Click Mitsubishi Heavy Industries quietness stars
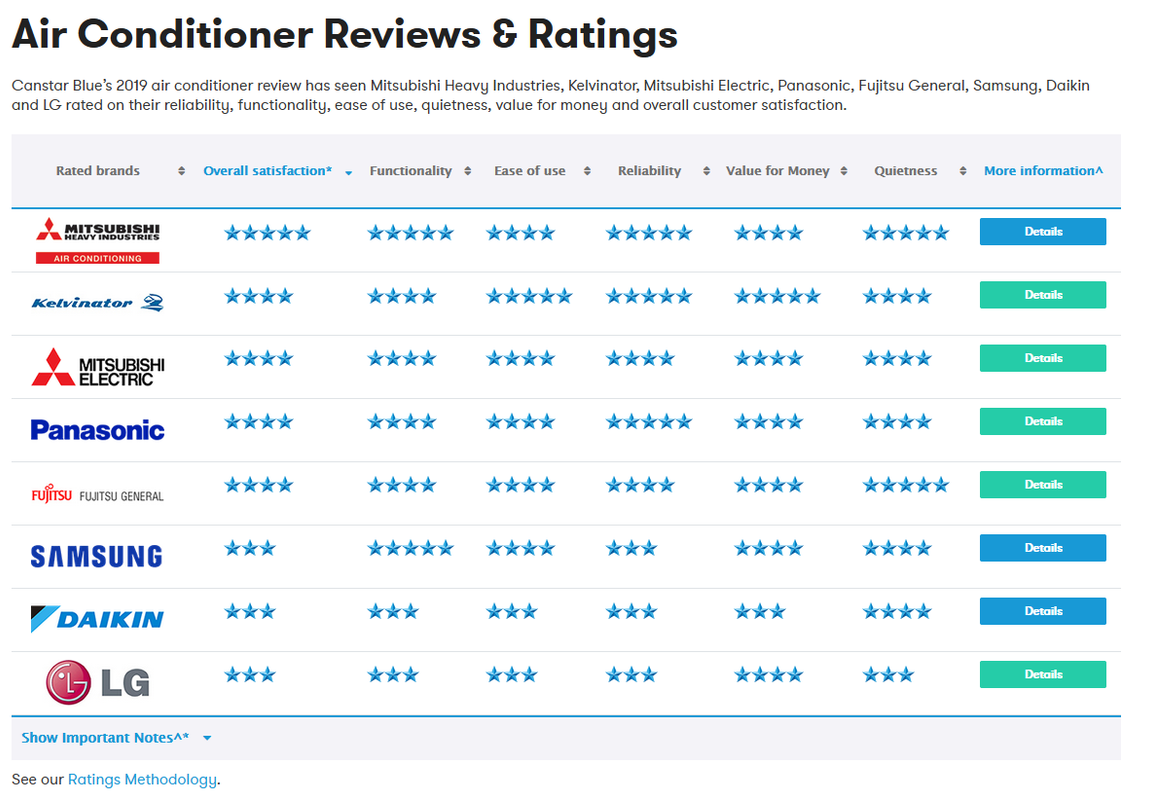The height and width of the screenshot is (800, 1153). click(x=906, y=233)
